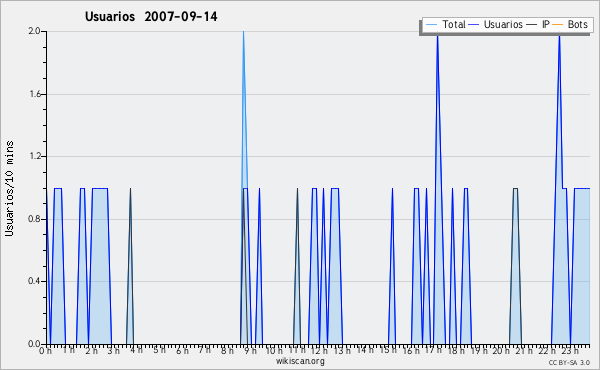Click the '2 h' x-axis label
Image resolution: width=600 pixels, height=370 pixels.
tap(91, 350)
